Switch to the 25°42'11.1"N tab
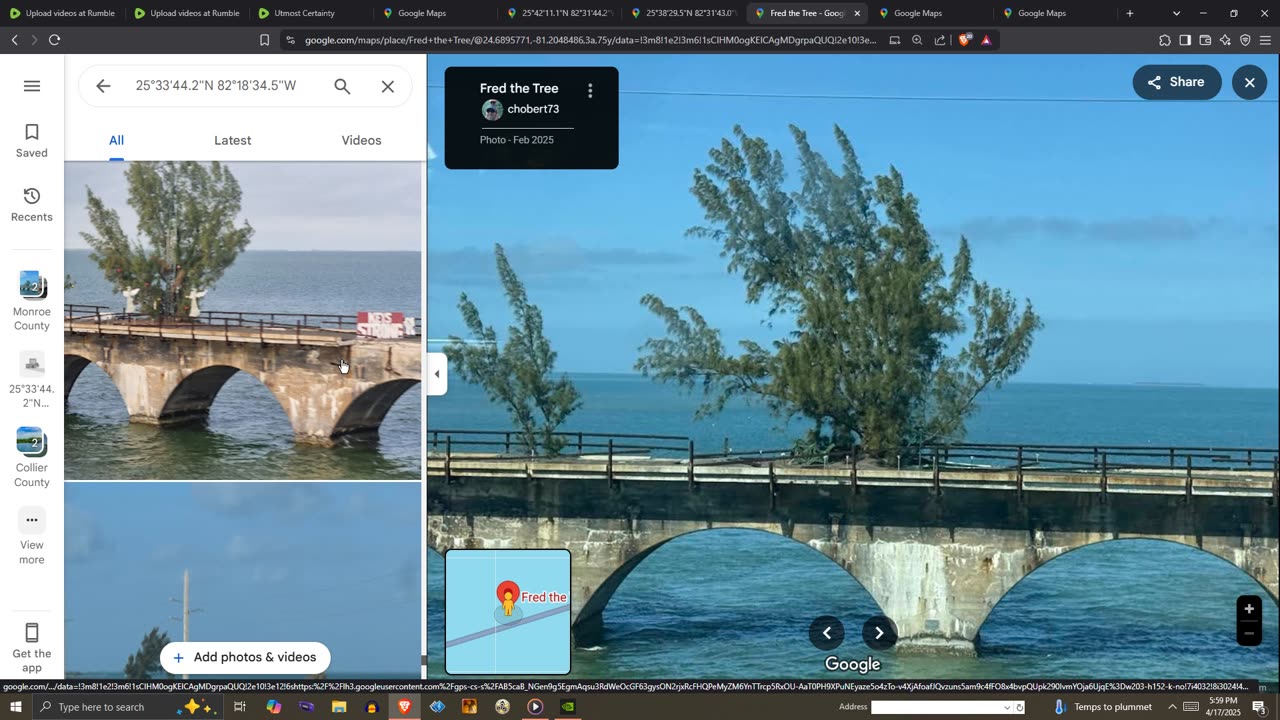 (558, 13)
